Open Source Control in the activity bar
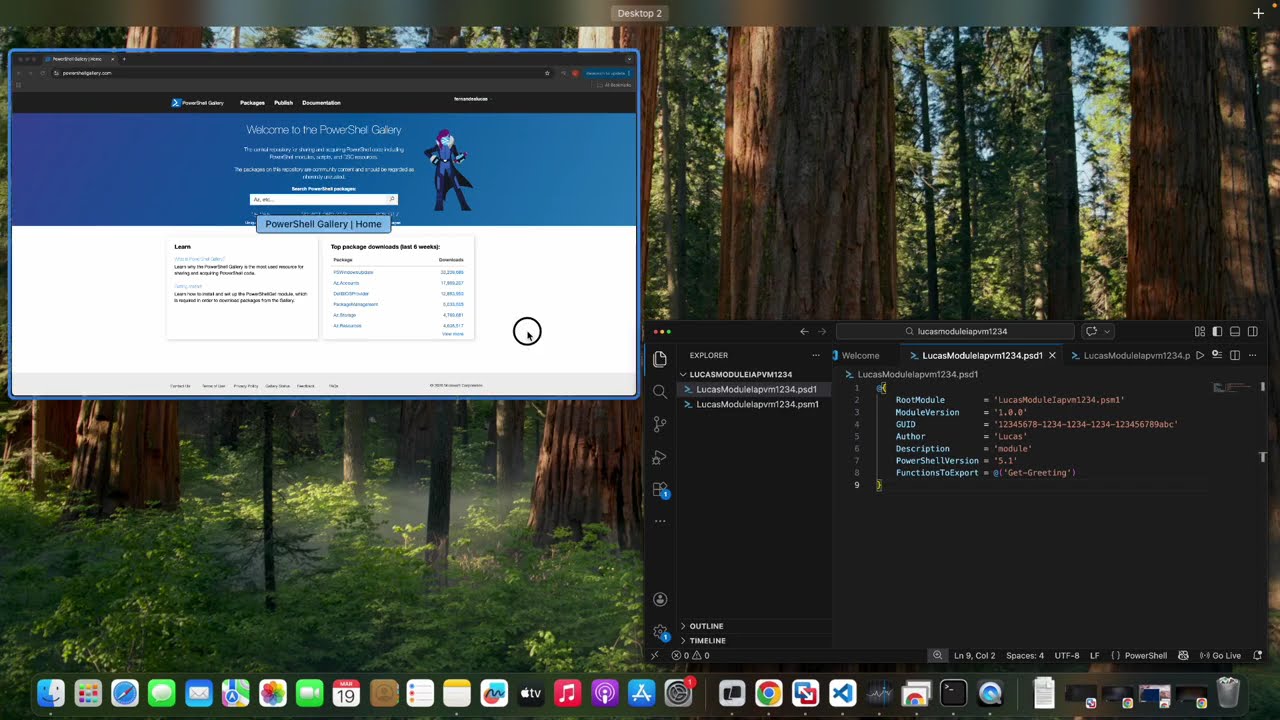The image size is (1280, 720). pyautogui.click(x=660, y=424)
